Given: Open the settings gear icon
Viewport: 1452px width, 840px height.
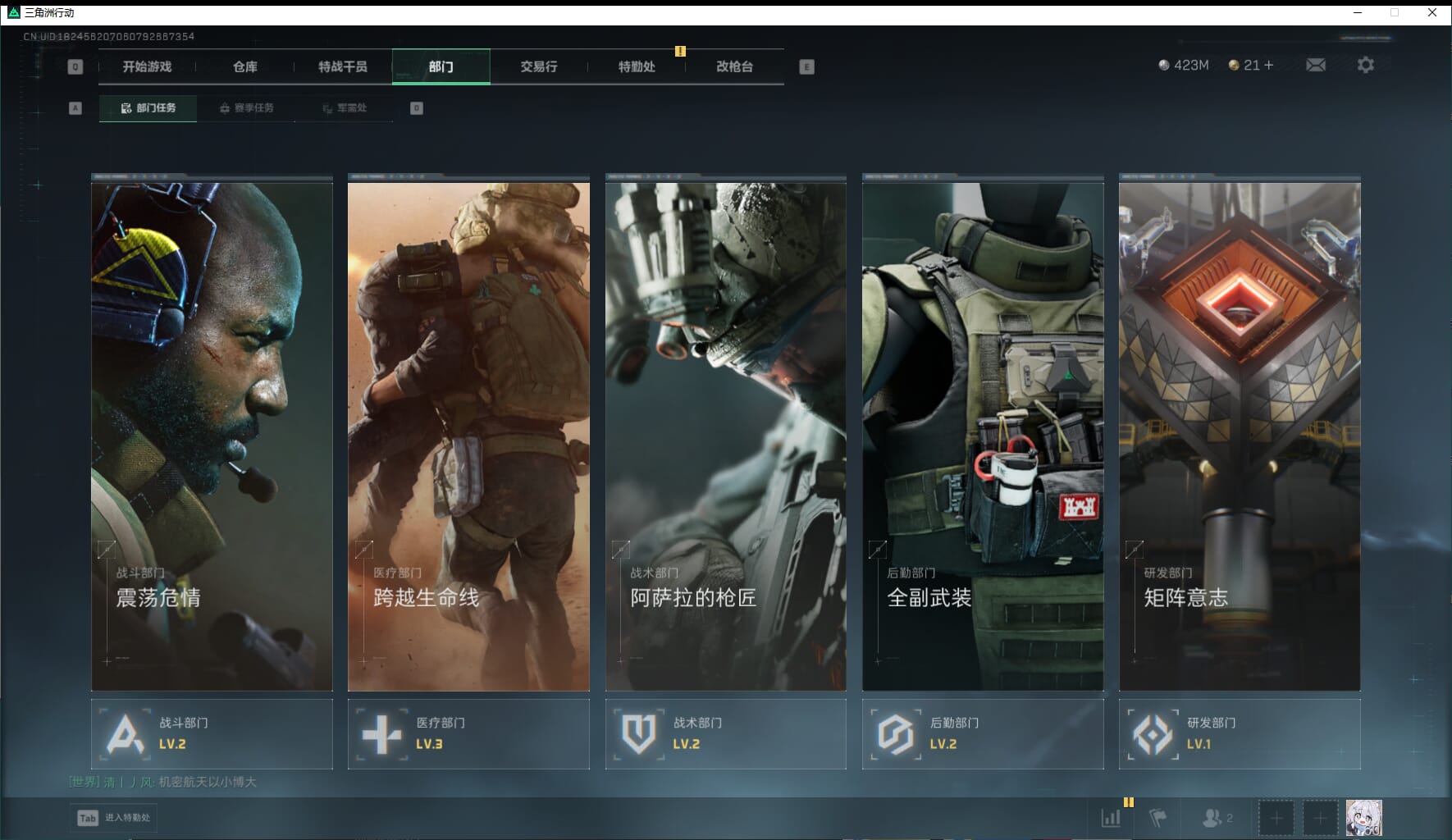Looking at the screenshot, I should (x=1365, y=65).
